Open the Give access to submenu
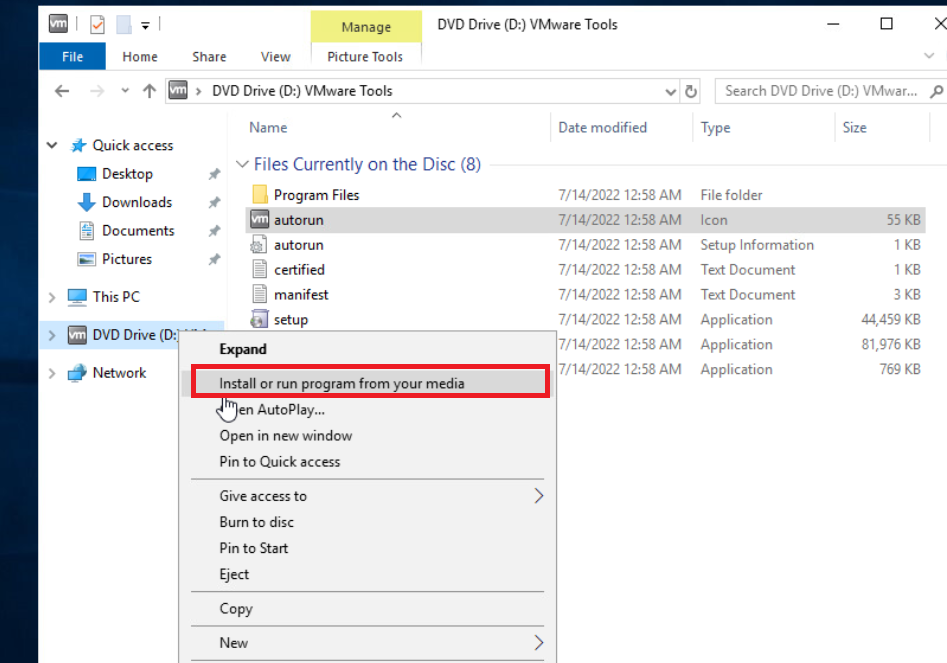Viewport: 947px width, 663px height. (367, 496)
